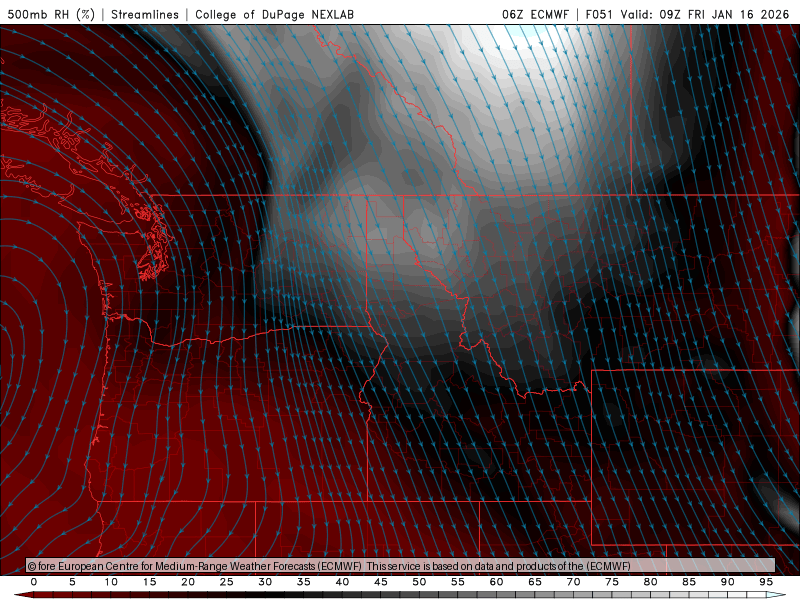The height and width of the screenshot is (600, 800).
Task: Click the 'College of DuPage NEXLAB' text
Action: tap(274, 14)
